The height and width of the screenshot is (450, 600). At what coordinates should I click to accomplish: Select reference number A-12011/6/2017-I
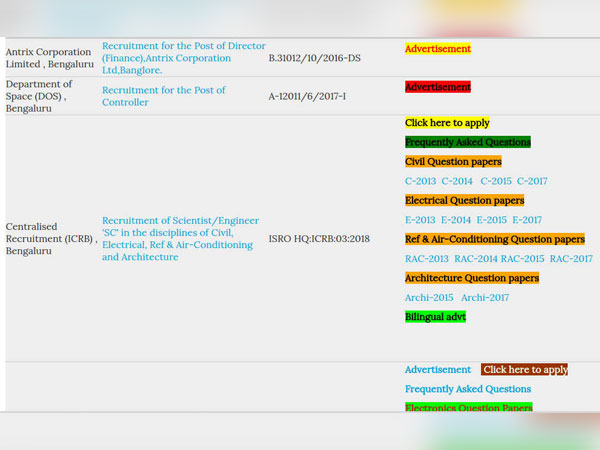(307, 96)
